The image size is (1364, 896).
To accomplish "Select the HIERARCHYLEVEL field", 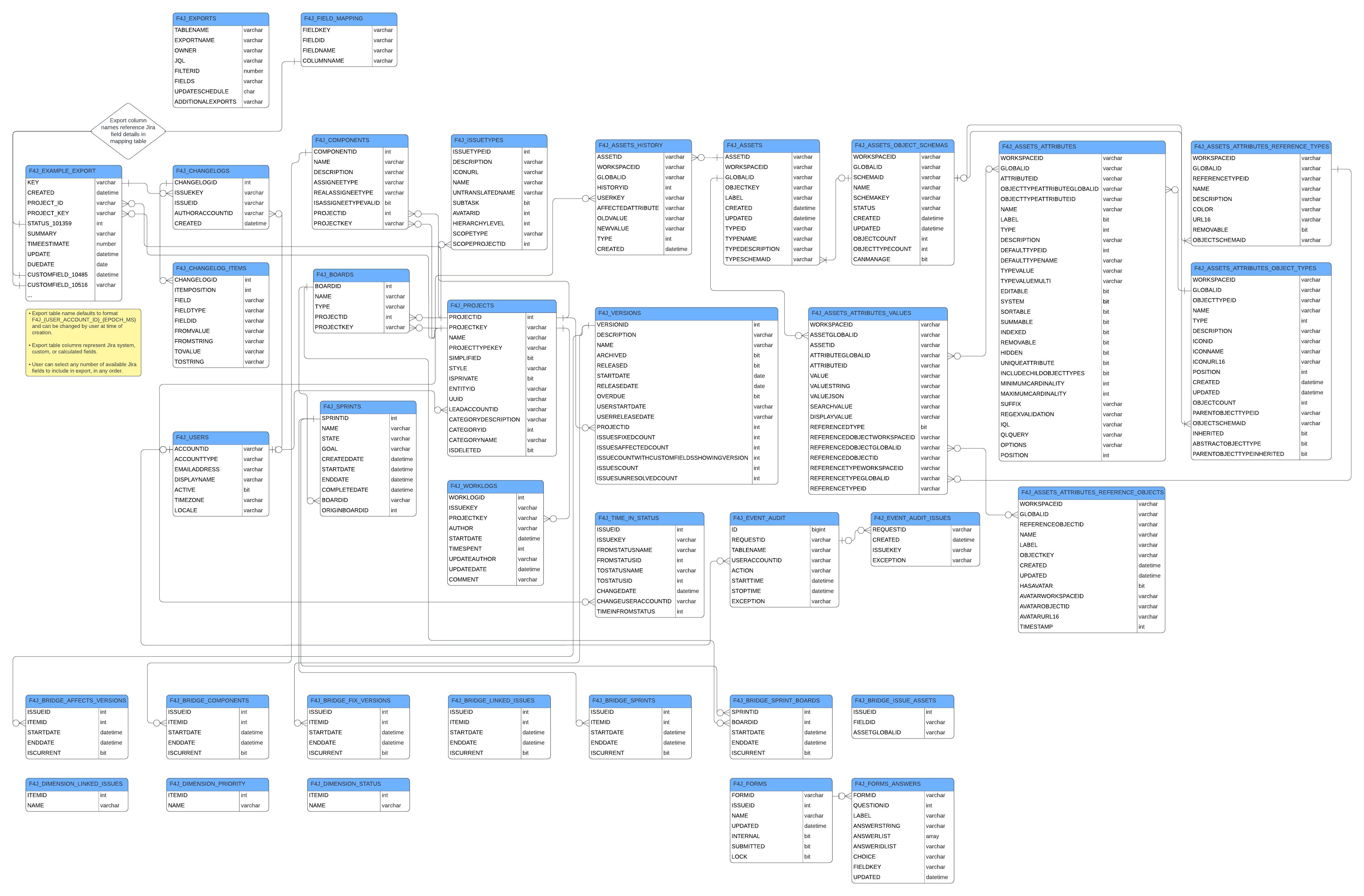I will 499,224.
